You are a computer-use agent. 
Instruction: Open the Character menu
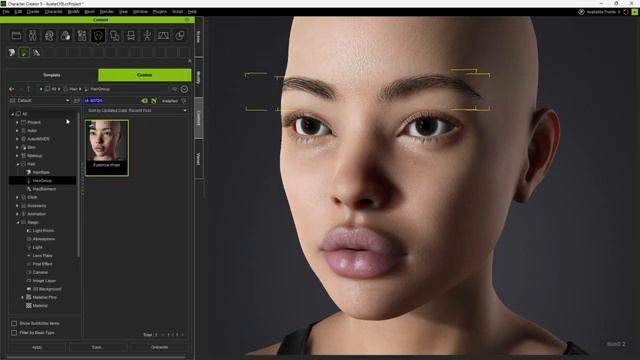tap(53, 12)
